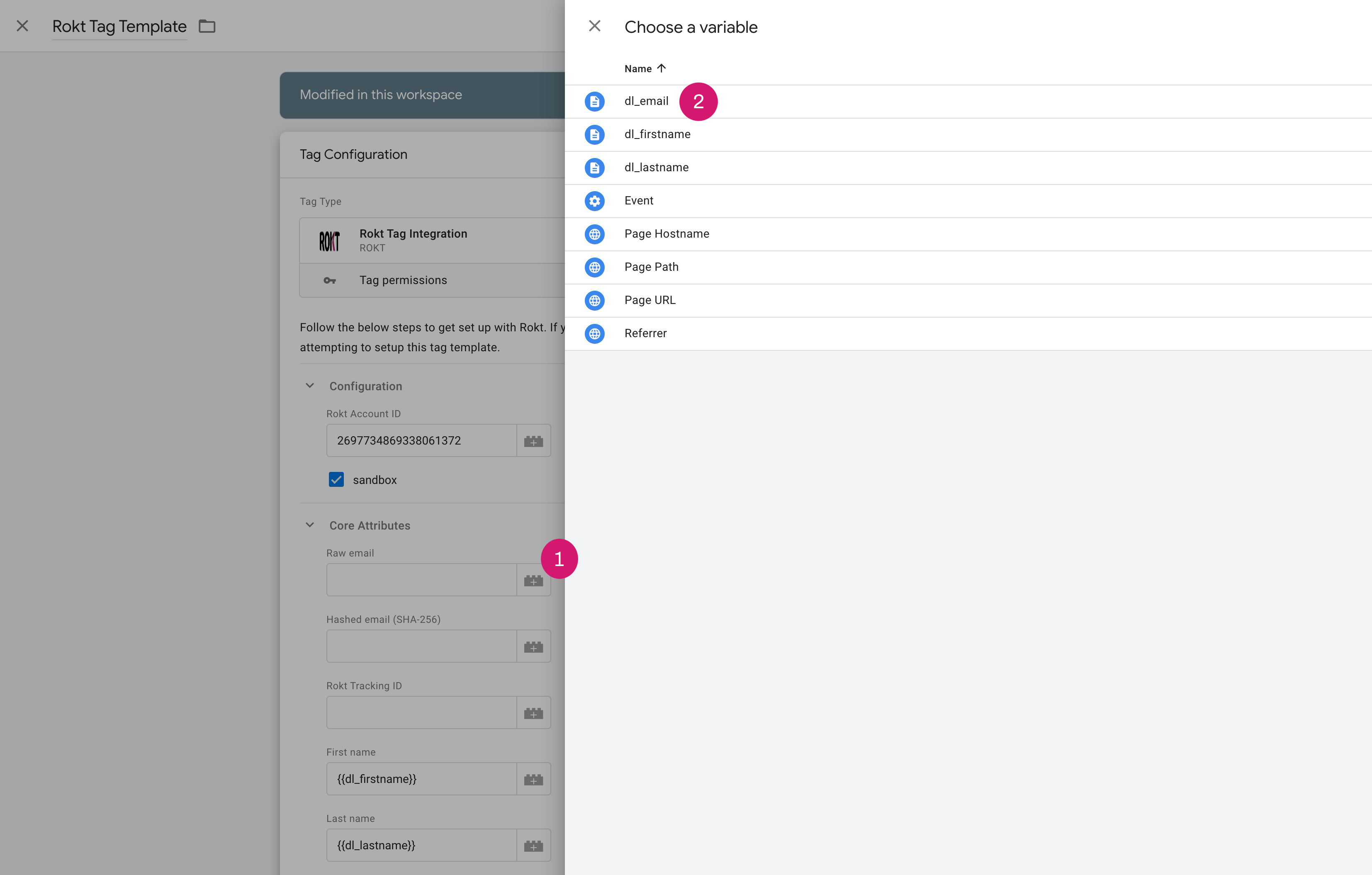Select the Page URL variable
This screenshot has width=1372, height=875.
[x=968, y=300]
